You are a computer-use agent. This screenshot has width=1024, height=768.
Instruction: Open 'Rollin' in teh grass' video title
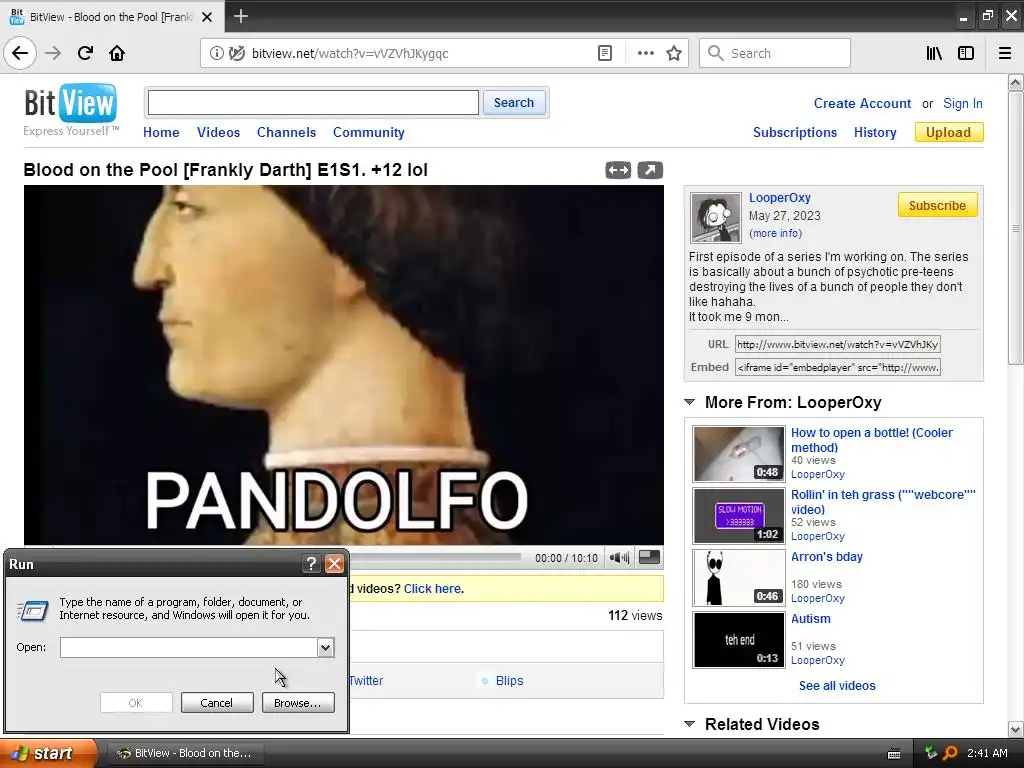point(883,502)
